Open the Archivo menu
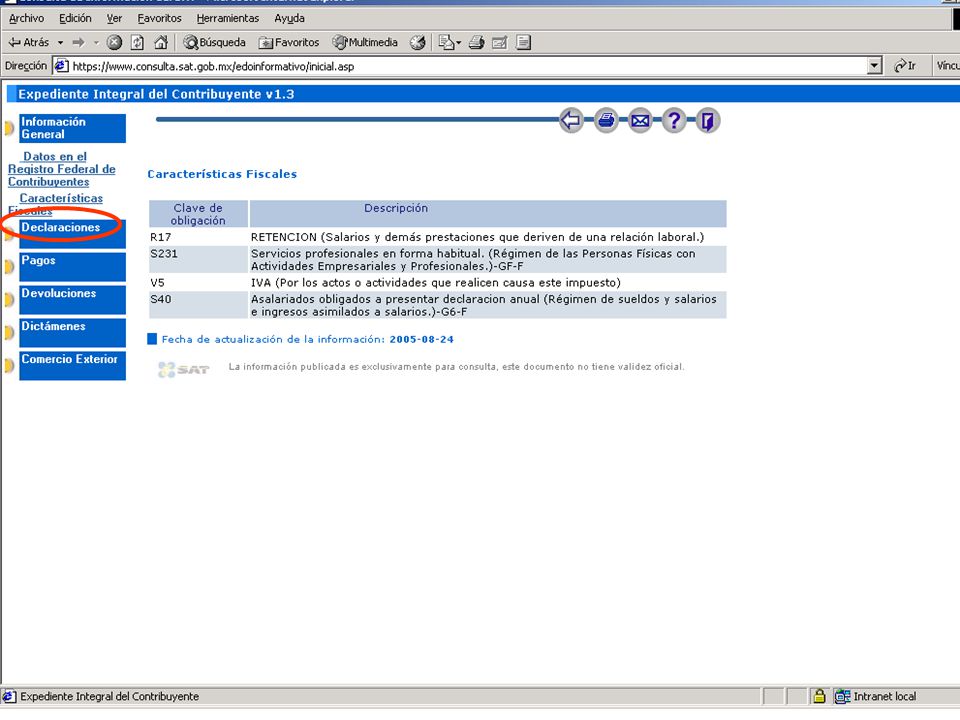960x720 pixels. (x=26, y=18)
